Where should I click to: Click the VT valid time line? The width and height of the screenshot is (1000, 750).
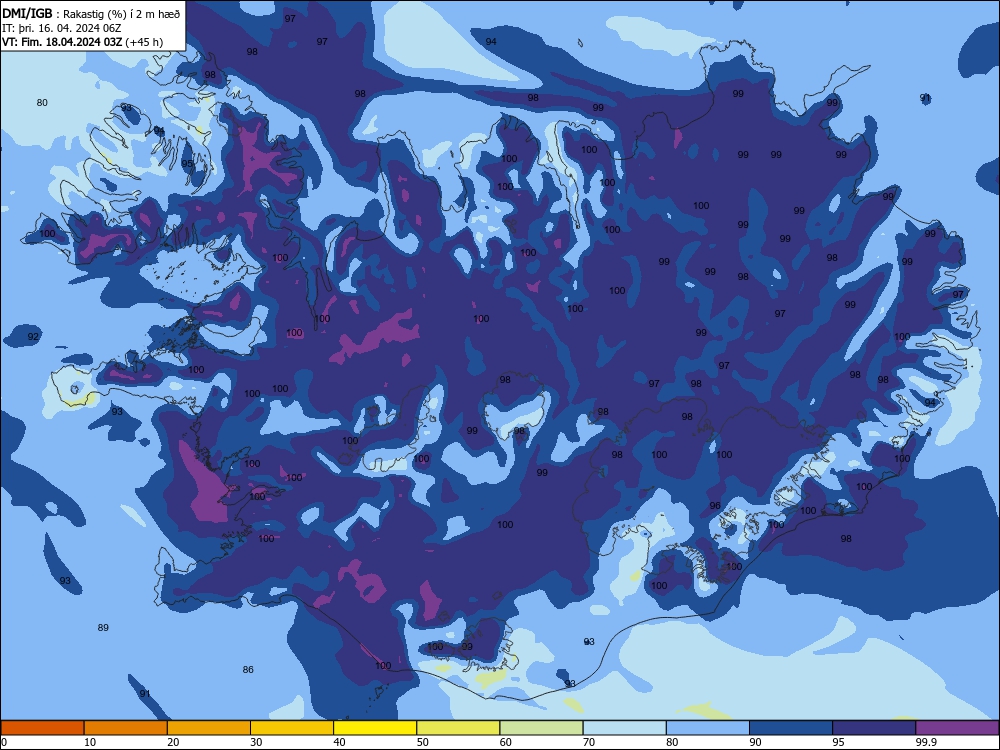point(82,42)
